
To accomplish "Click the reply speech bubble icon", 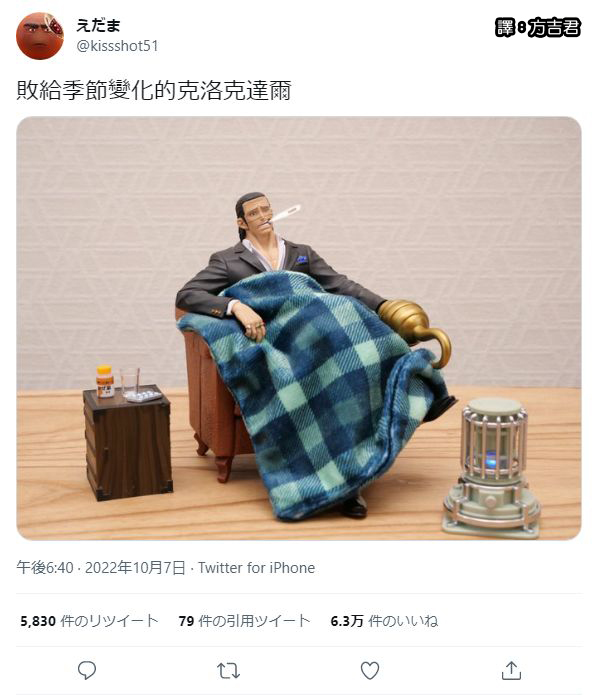I will [87, 670].
